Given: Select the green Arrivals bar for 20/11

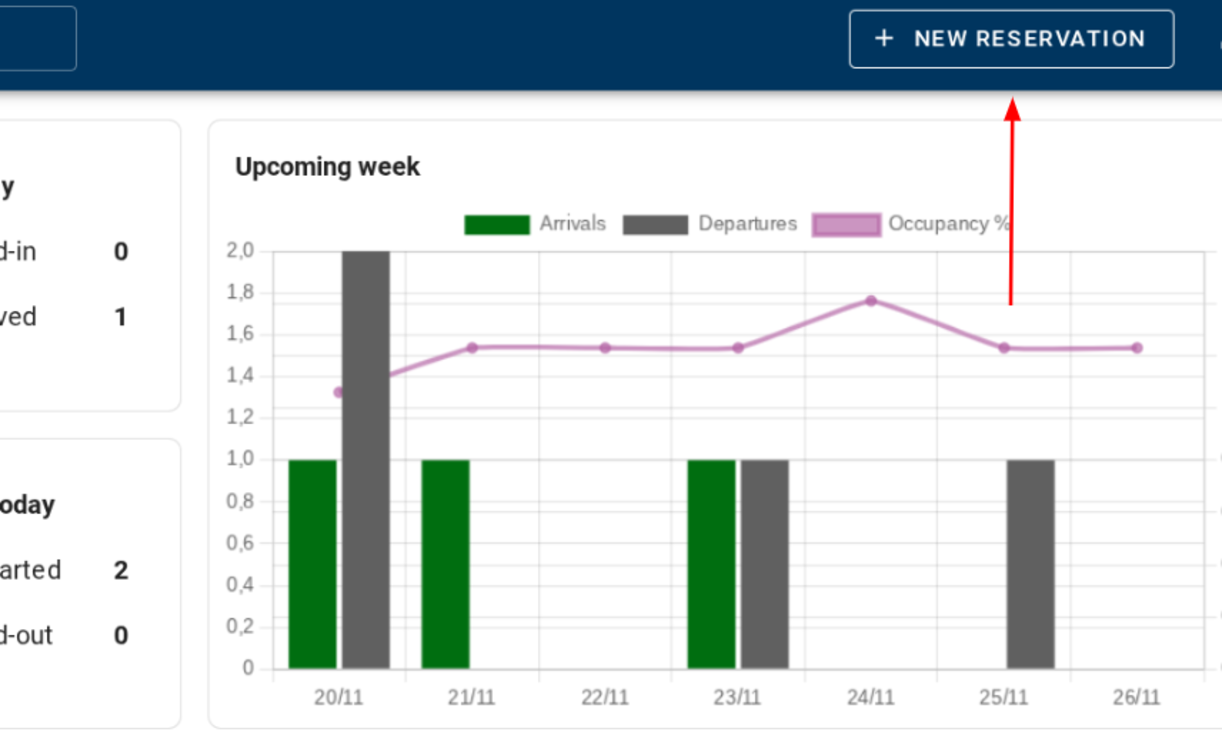Looking at the screenshot, I should [x=312, y=563].
